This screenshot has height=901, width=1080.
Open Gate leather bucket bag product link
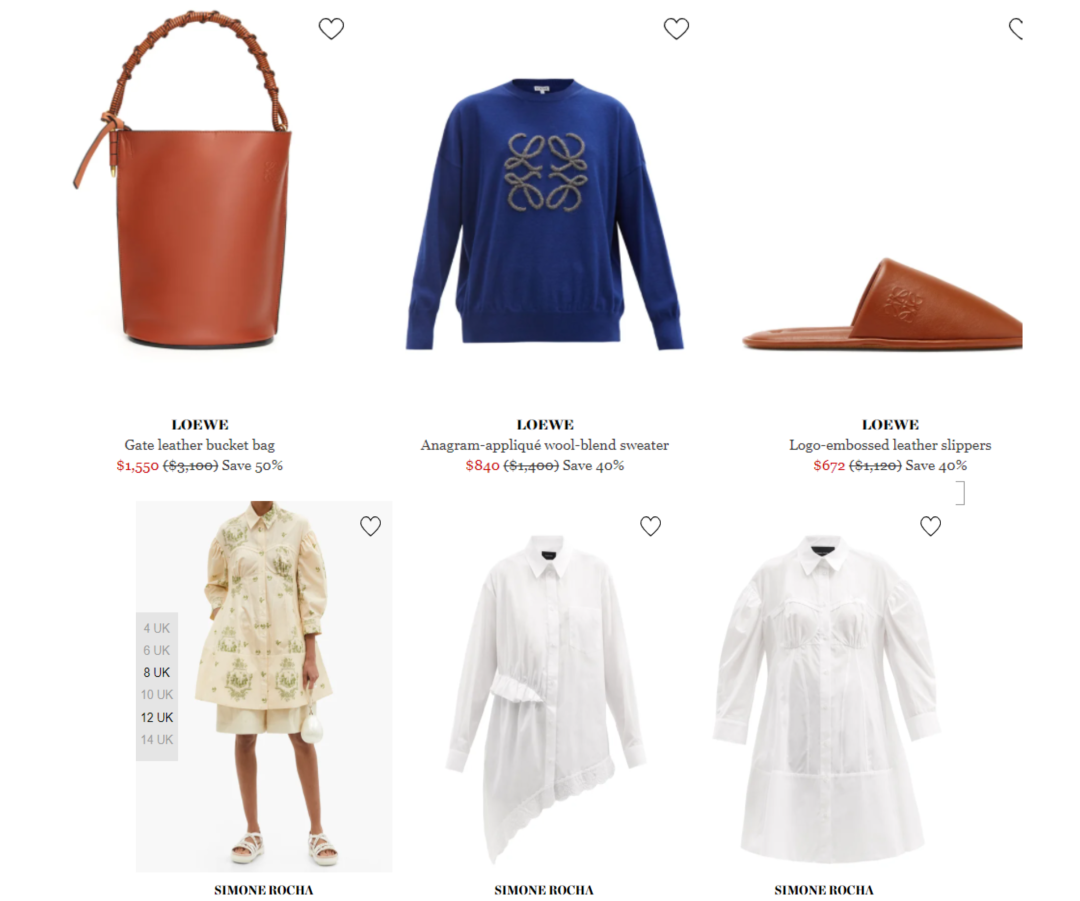(x=200, y=445)
